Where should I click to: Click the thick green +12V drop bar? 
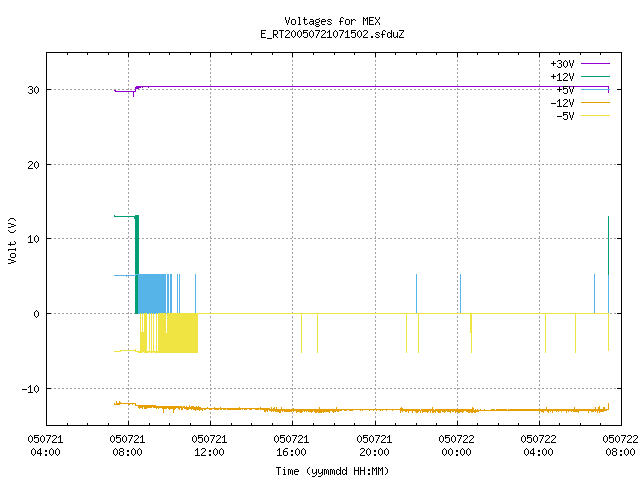137,264
